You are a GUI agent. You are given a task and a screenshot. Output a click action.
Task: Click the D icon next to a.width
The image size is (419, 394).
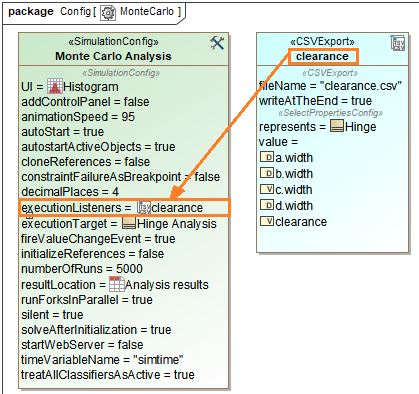[x=267, y=157]
